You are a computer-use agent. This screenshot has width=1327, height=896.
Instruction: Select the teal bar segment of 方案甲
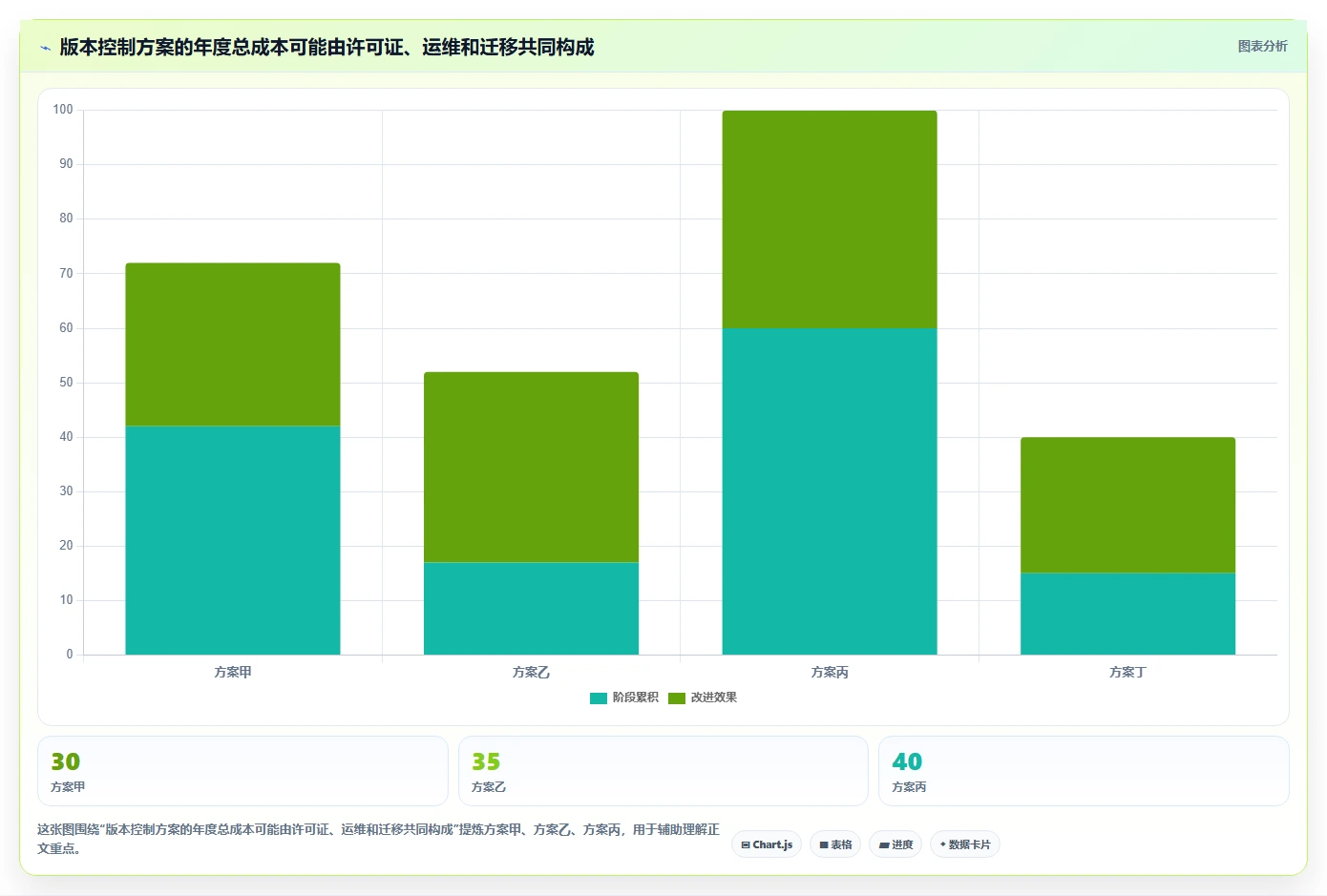point(233,540)
